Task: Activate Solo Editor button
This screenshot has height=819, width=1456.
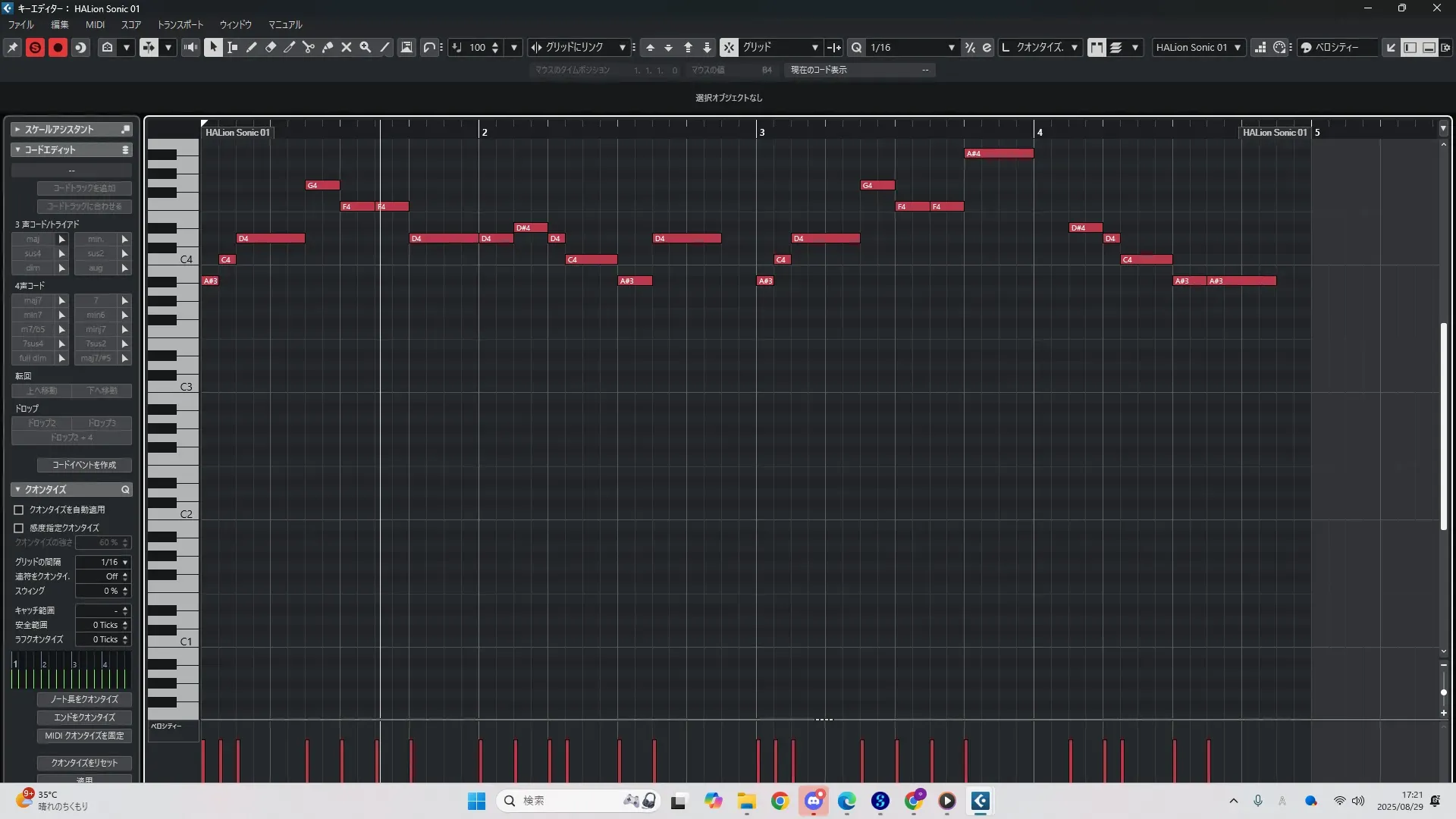Action: coord(35,47)
